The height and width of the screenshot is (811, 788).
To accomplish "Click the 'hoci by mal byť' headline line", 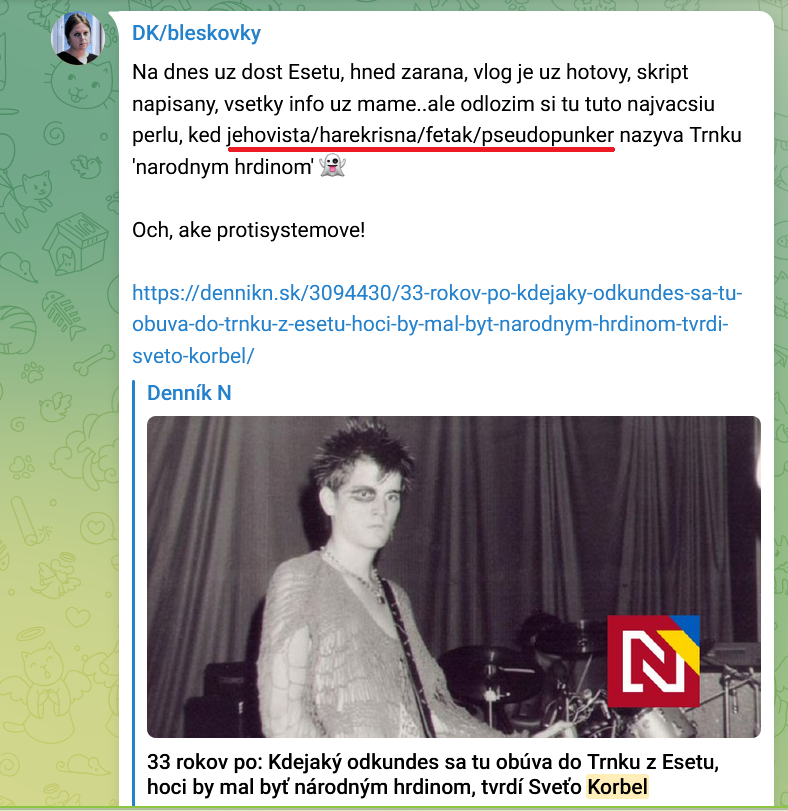I will [x=397, y=787].
